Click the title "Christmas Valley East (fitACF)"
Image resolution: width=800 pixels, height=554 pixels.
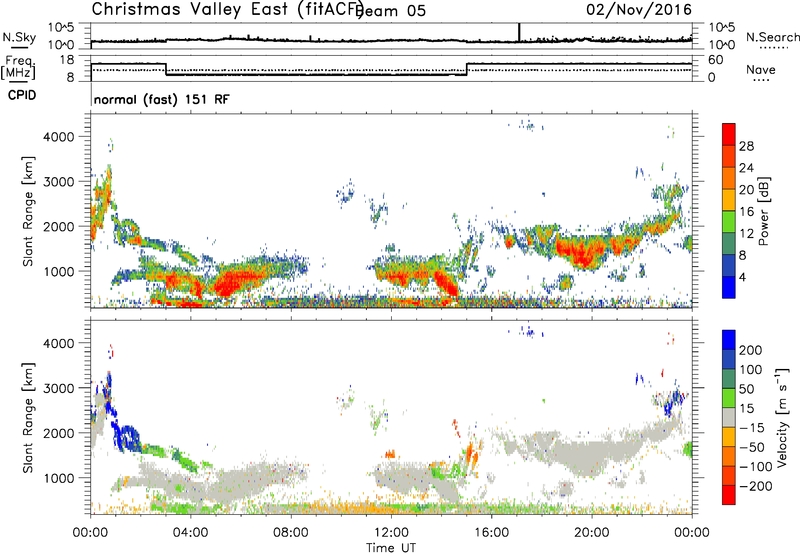[228, 9]
